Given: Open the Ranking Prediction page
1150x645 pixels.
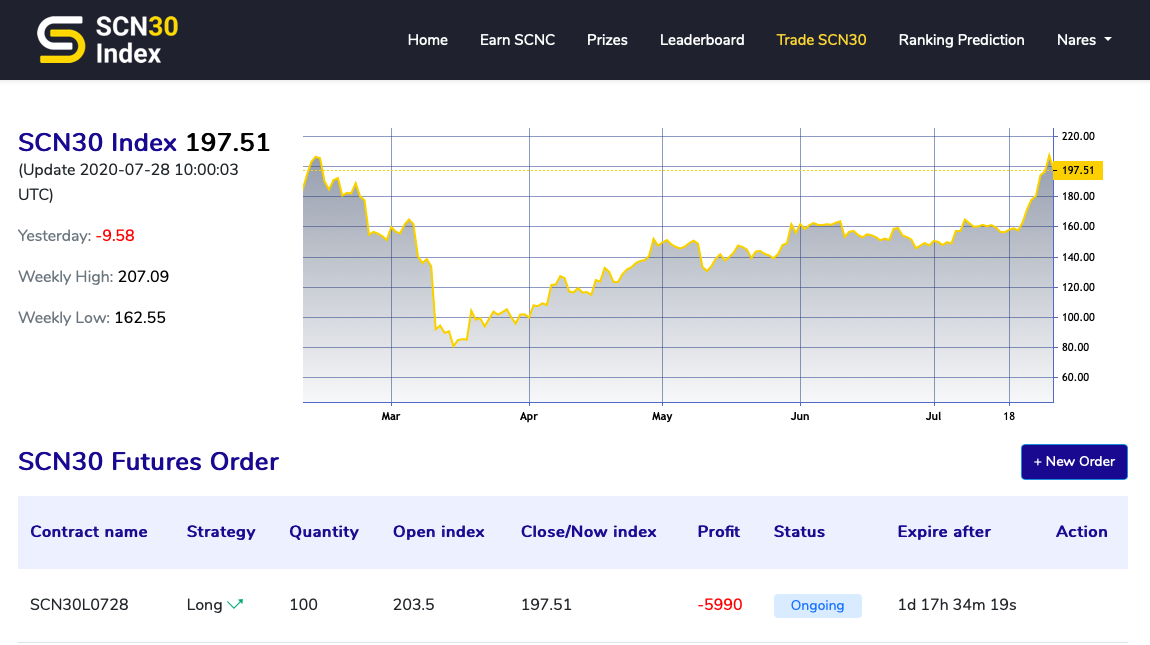Looking at the screenshot, I should [x=961, y=40].
